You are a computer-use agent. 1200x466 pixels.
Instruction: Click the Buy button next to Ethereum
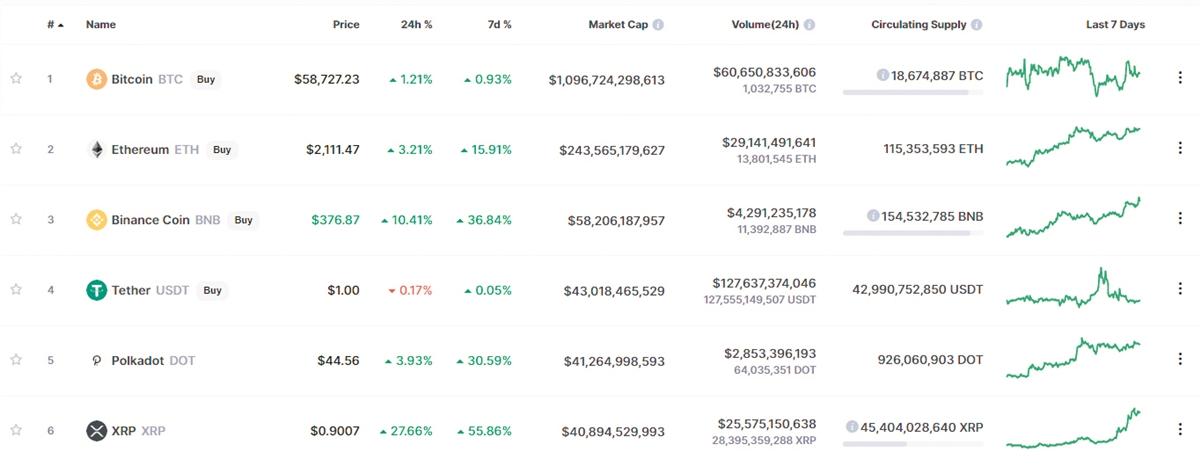click(x=222, y=150)
